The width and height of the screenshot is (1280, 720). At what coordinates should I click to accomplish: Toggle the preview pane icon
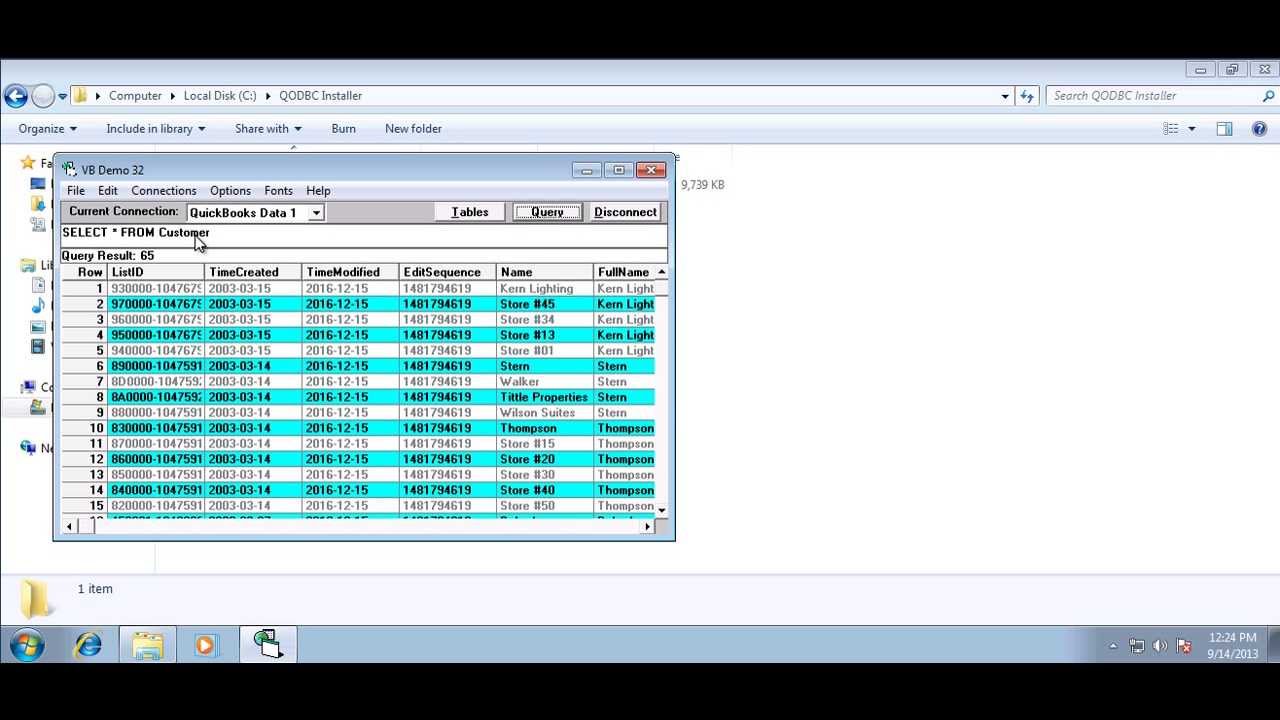tap(1224, 129)
